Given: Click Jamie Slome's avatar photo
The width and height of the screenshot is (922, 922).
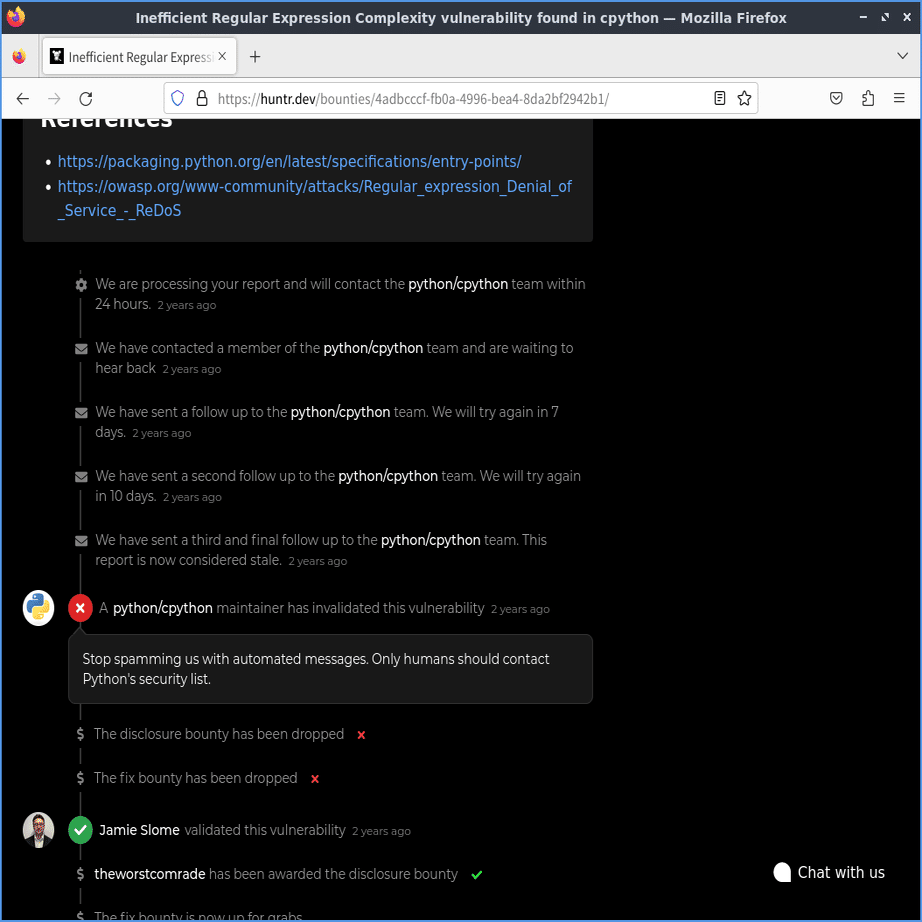Looking at the screenshot, I should click(38, 830).
